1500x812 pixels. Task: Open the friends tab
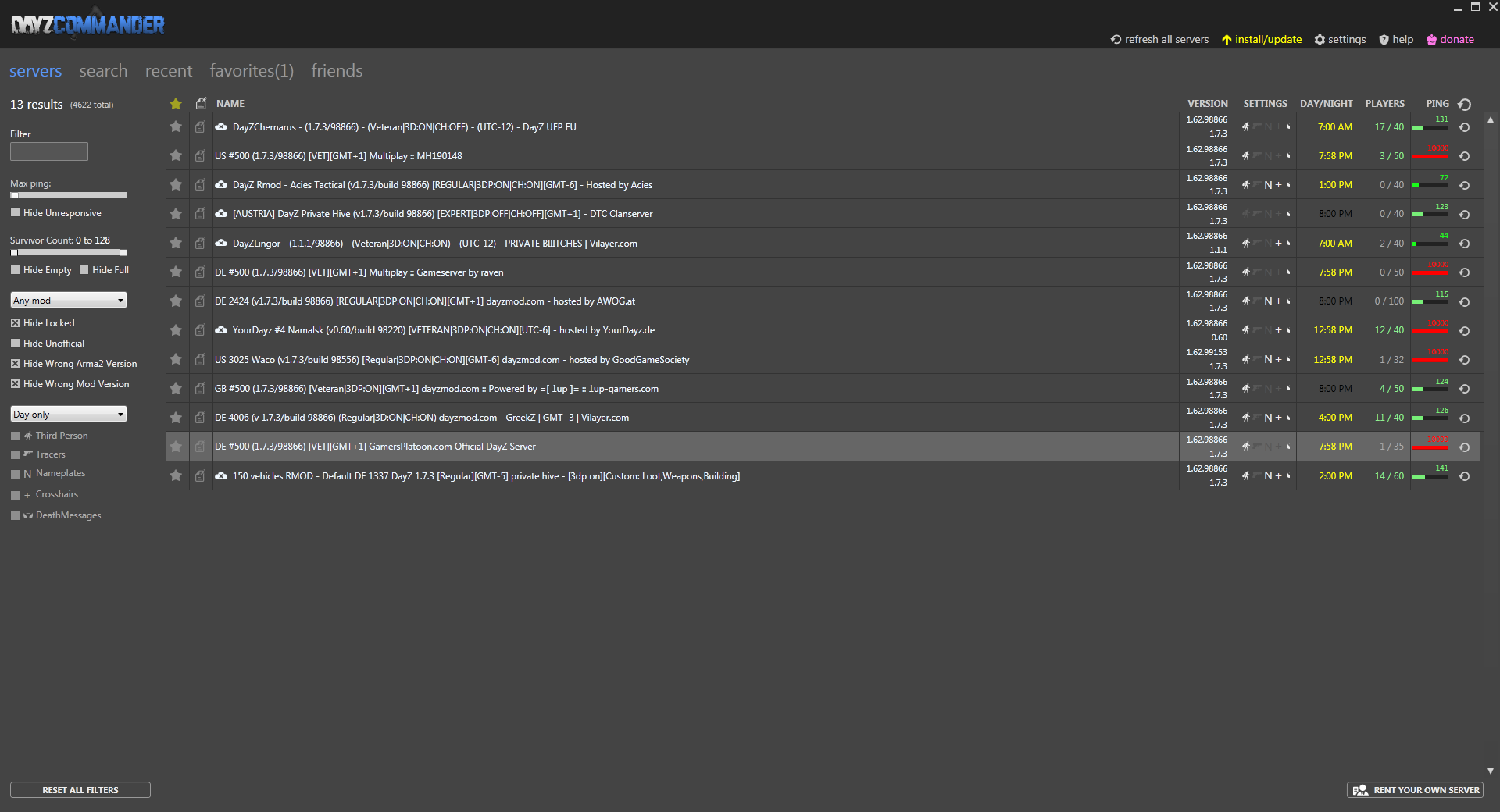(x=337, y=70)
